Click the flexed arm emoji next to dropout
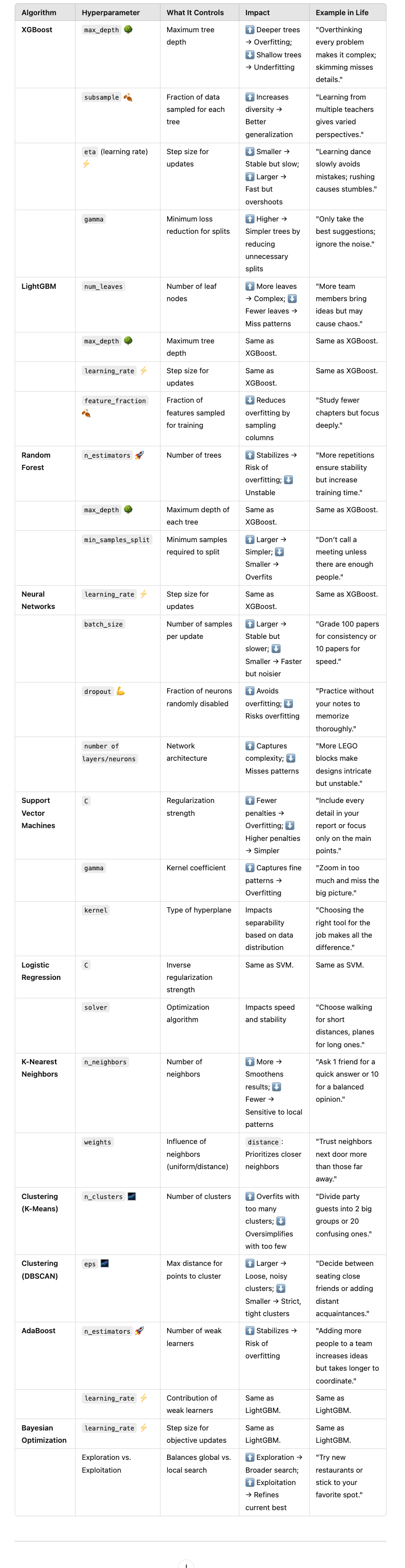405x1568 pixels. point(121,691)
